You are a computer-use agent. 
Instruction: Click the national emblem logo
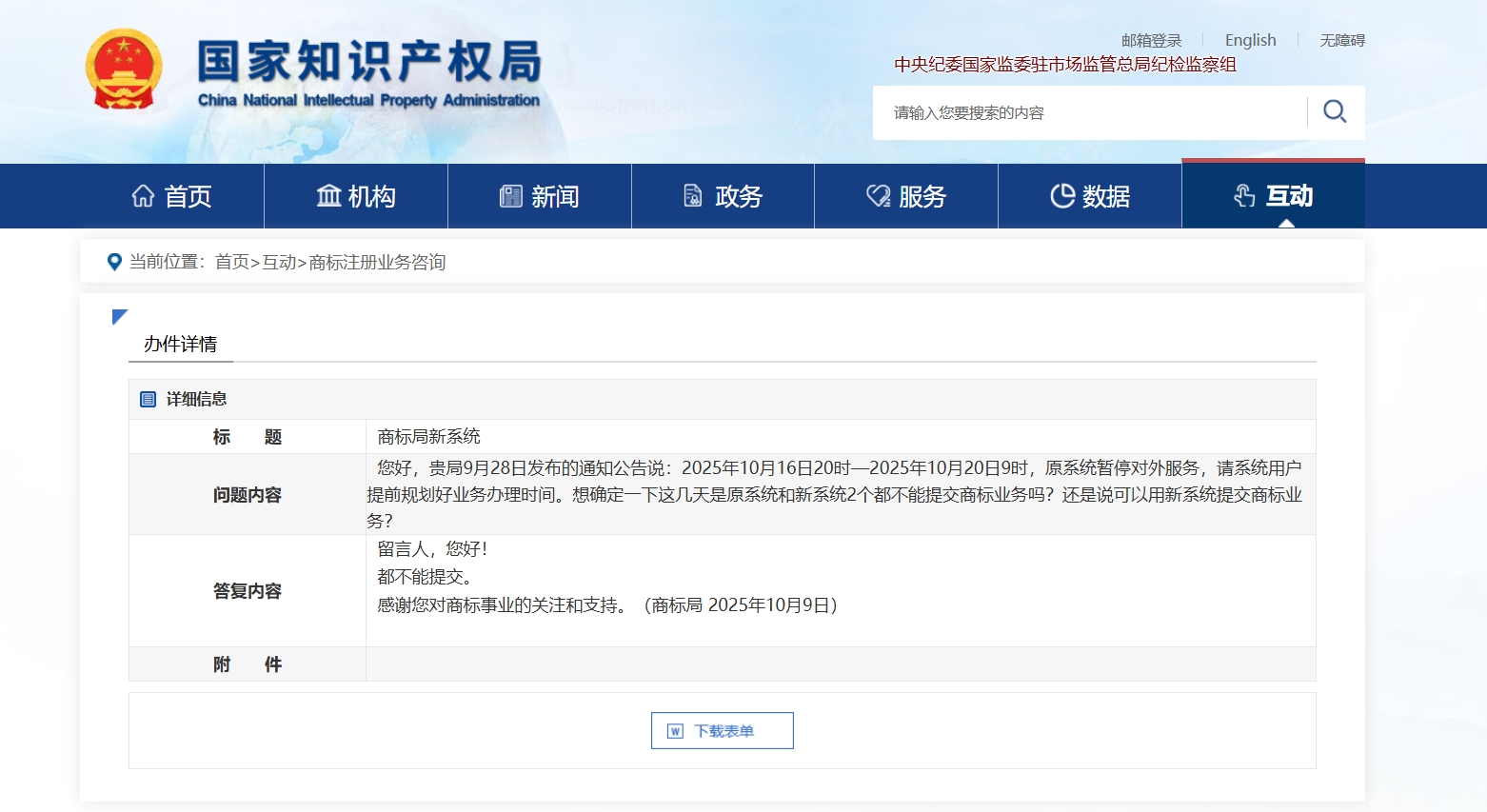[124, 70]
